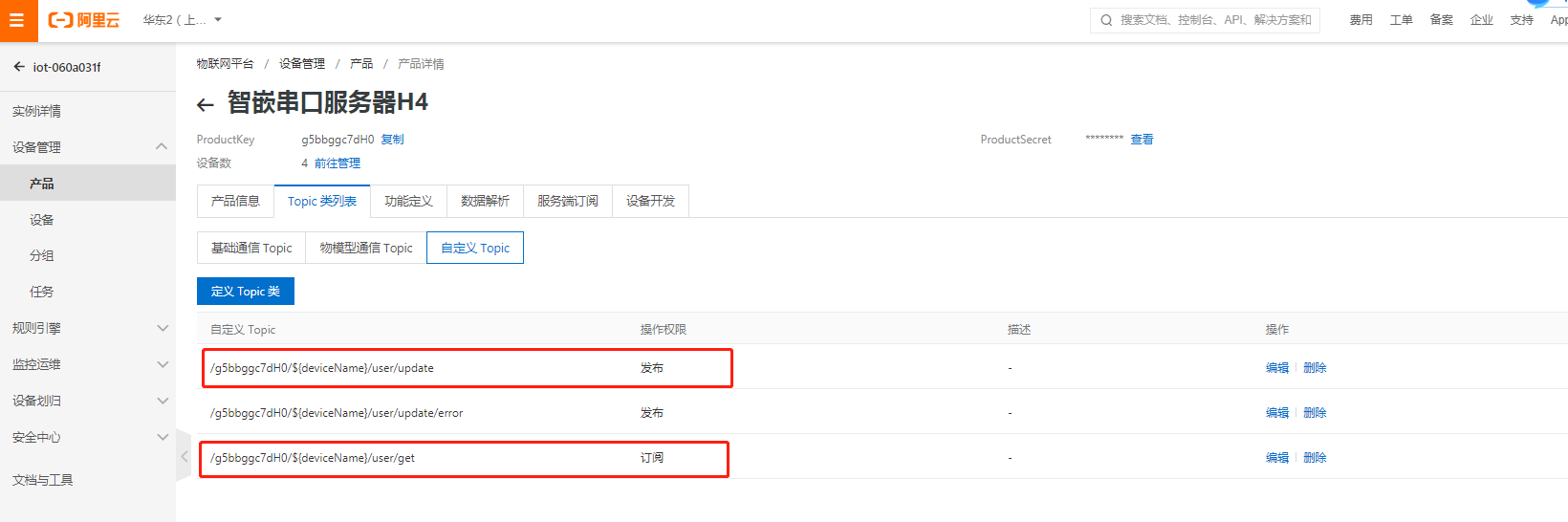Viewport: 1568px width, 522px height.
Task: Expand the 规则引擎 menu section
Action: (161, 328)
